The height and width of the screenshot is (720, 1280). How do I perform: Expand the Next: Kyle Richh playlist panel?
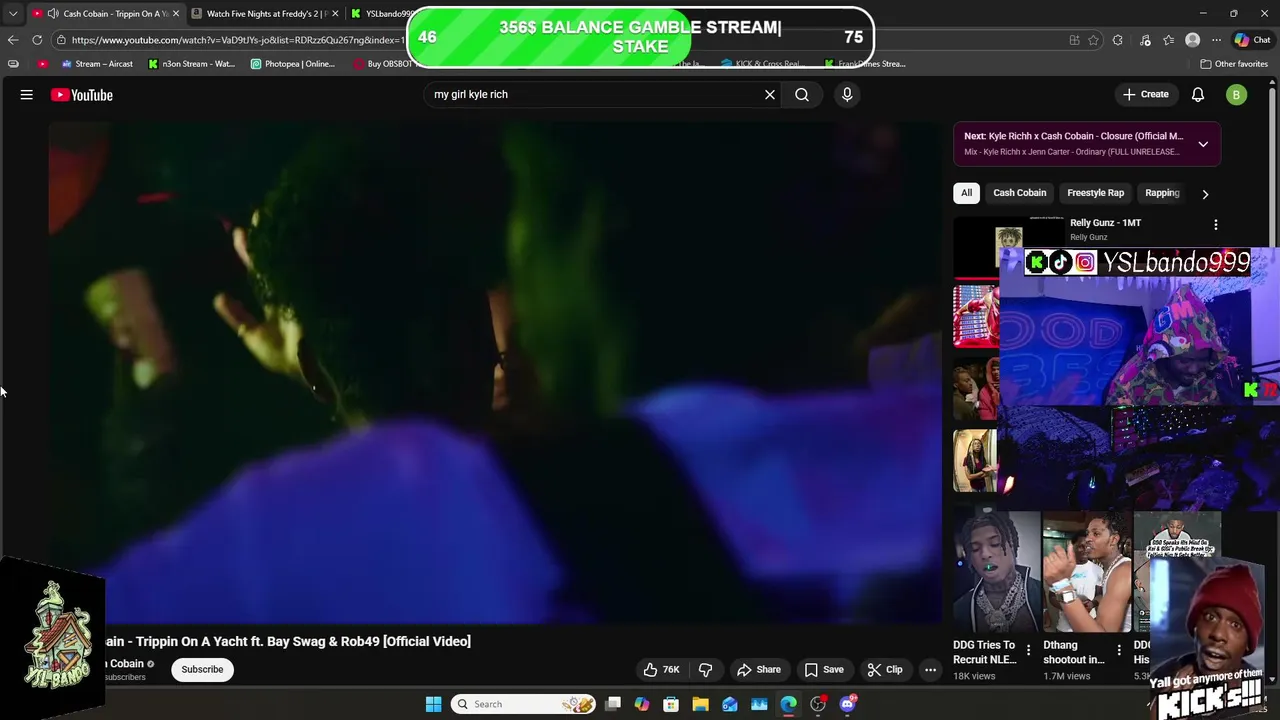1203,144
